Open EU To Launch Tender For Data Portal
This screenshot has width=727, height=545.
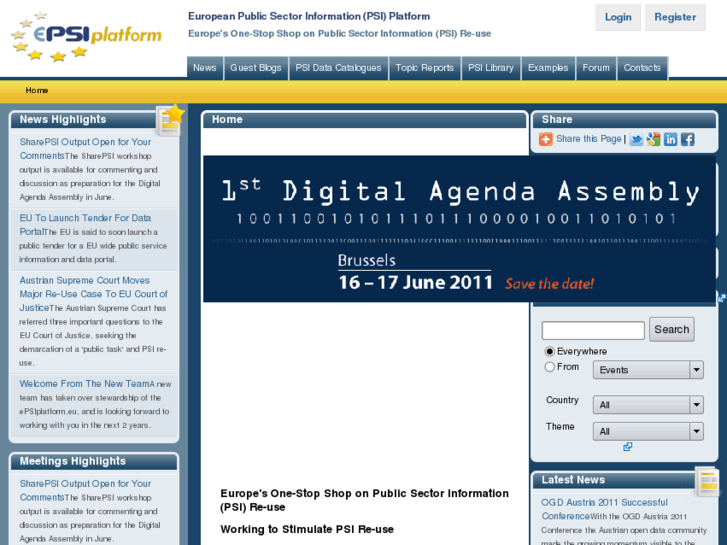[85, 224]
